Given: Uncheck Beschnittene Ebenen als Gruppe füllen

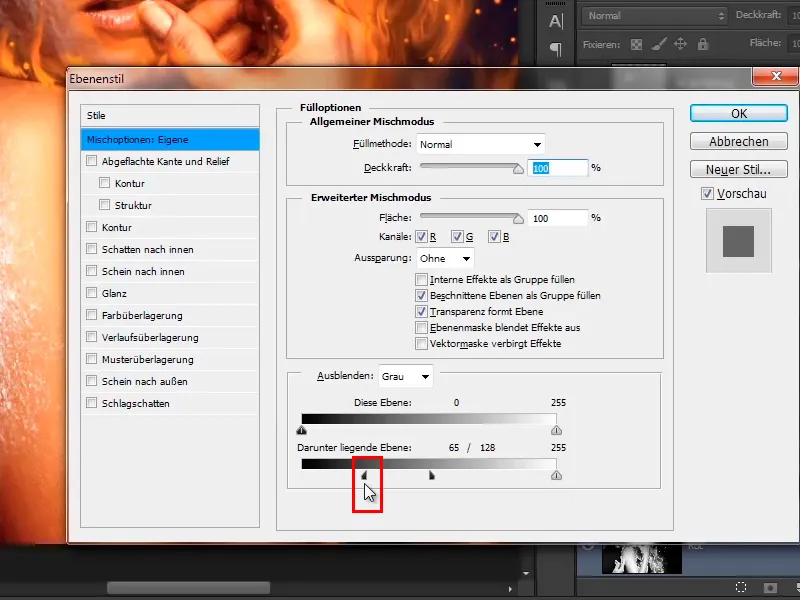Looking at the screenshot, I should coord(421,295).
